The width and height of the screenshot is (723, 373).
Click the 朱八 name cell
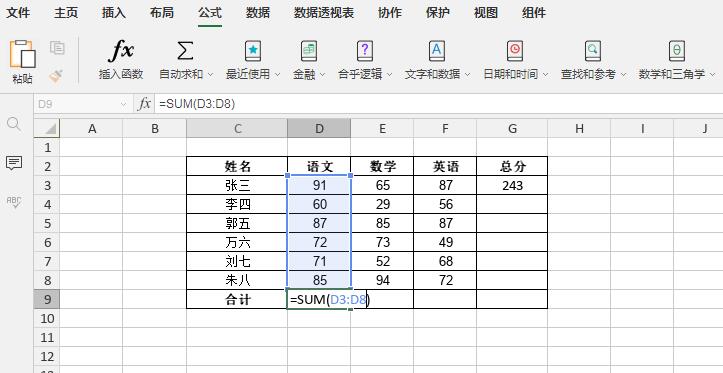(x=237, y=280)
